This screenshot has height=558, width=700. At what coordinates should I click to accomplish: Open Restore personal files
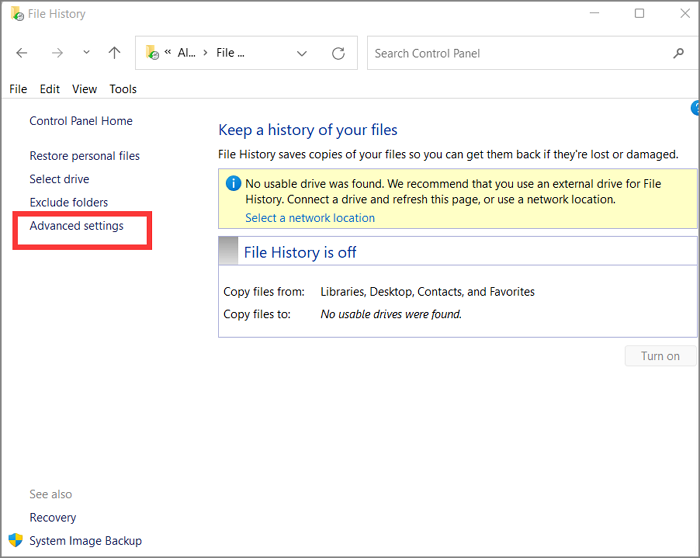point(85,156)
